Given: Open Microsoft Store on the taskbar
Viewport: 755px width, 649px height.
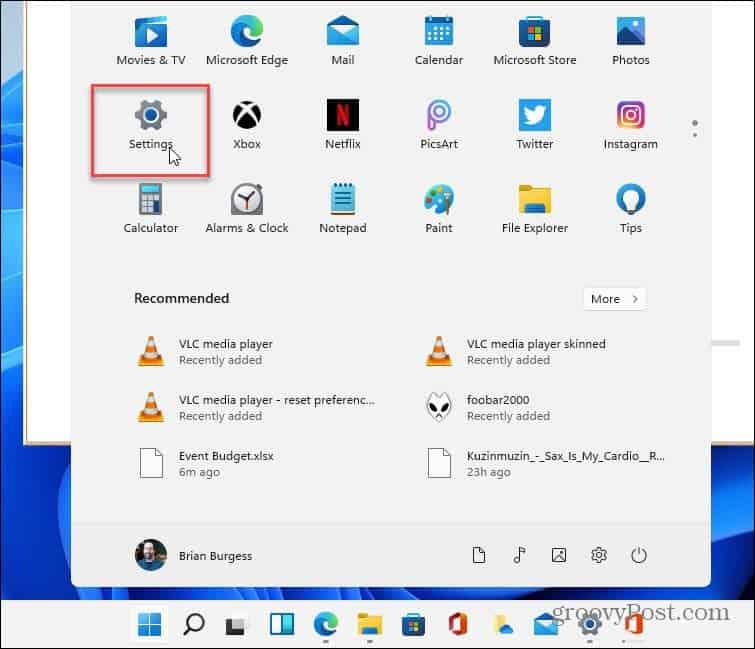Looking at the screenshot, I should (413, 625).
